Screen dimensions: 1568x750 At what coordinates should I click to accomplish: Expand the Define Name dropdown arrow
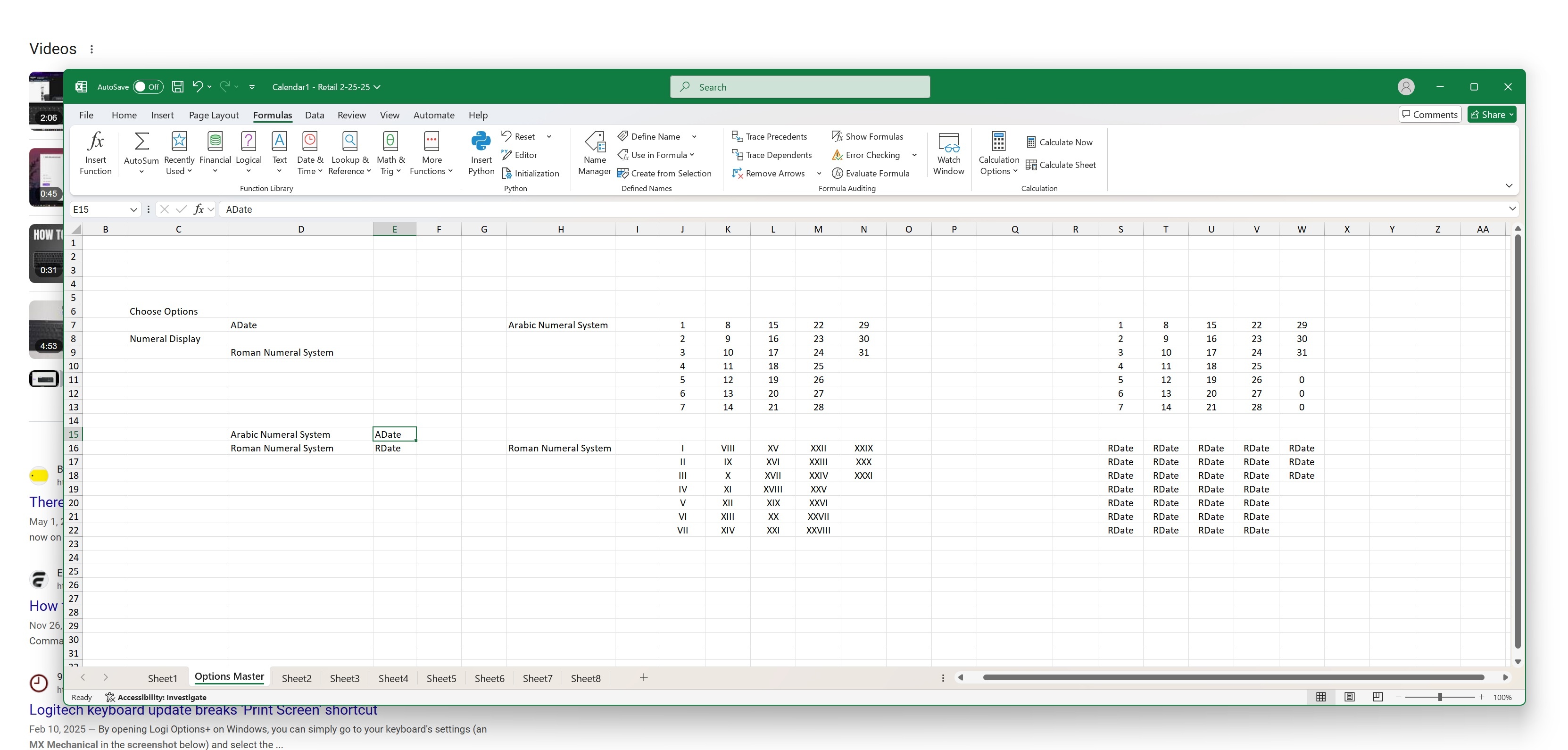694,136
